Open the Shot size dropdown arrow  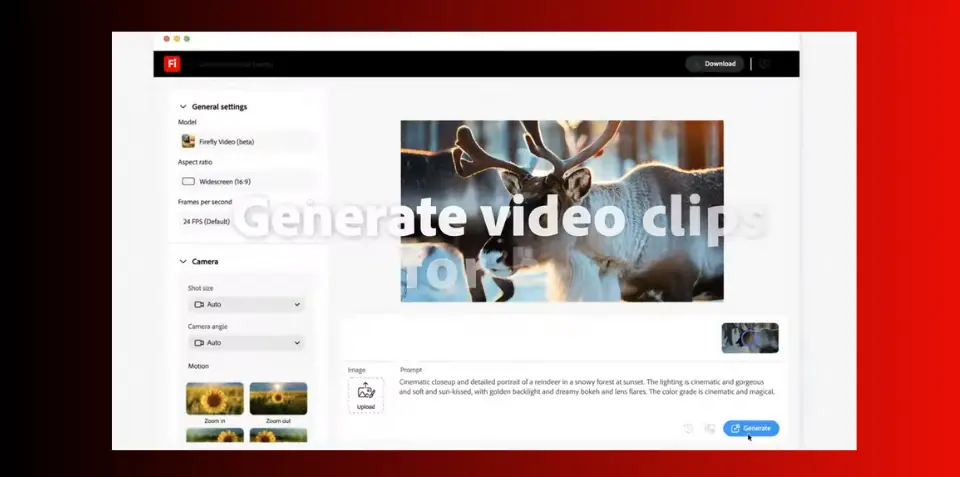(297, 304)
